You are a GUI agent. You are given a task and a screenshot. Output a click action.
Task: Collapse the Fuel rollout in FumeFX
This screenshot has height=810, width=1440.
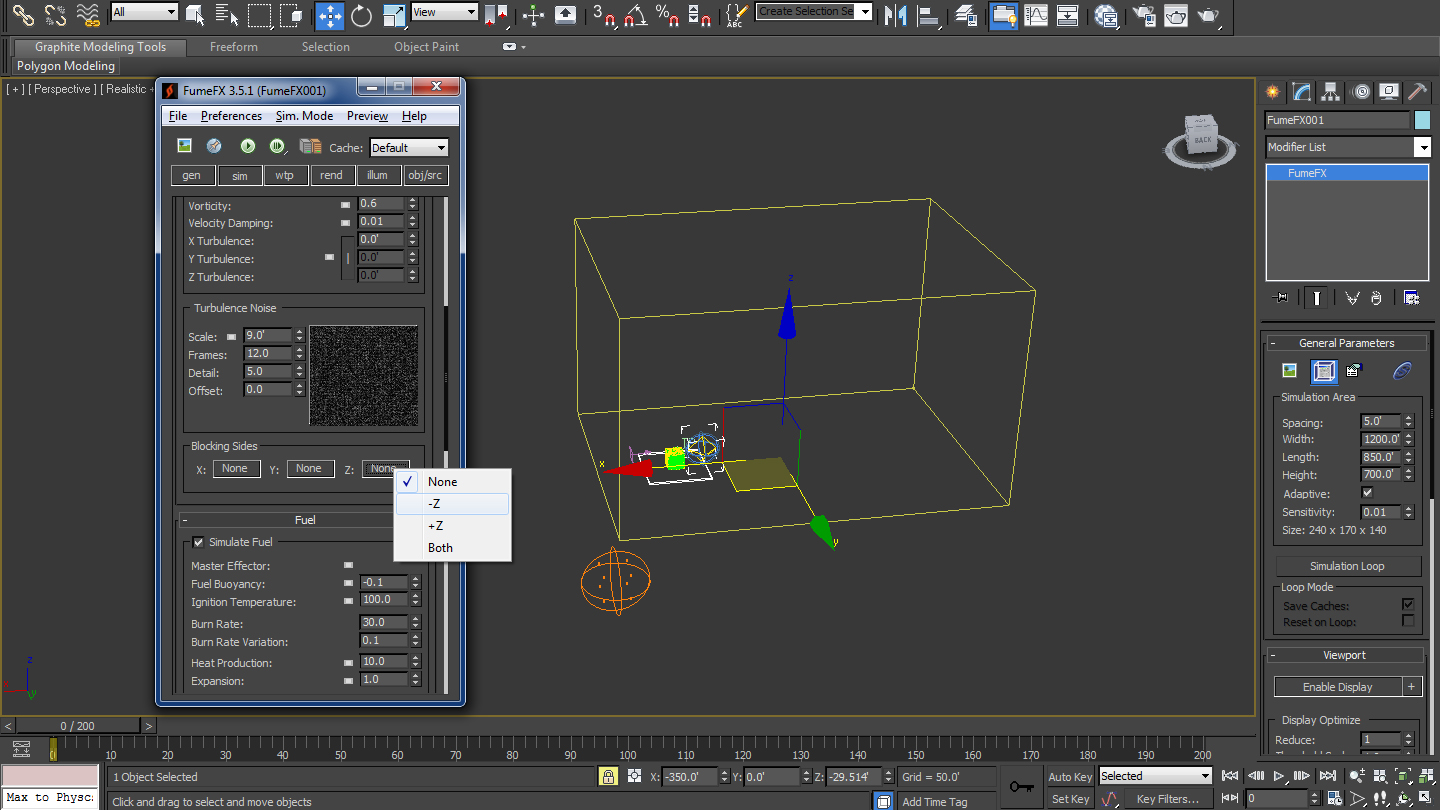pos(305,520)
